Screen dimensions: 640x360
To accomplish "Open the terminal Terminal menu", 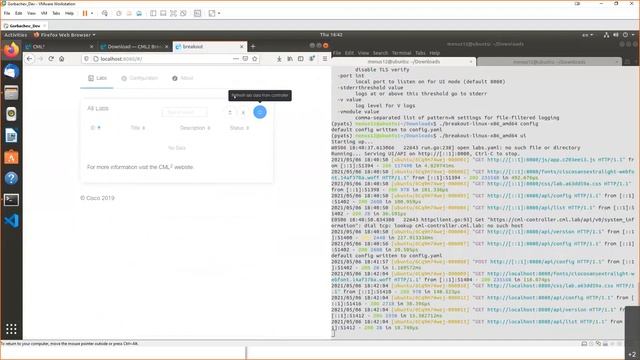I will 401,53.
